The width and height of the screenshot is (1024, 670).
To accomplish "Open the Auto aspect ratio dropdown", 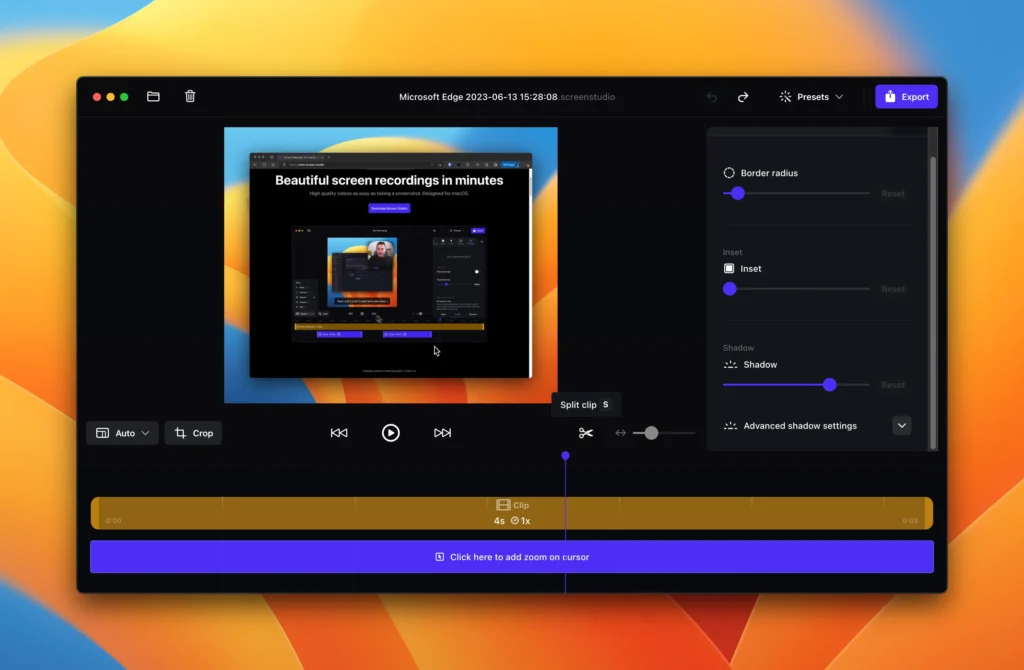I will [x=122, y=432].
